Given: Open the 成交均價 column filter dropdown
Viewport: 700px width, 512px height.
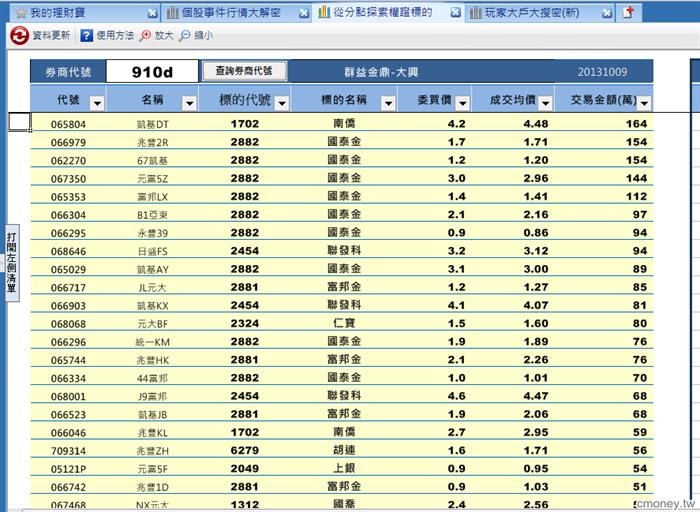Looking at the screenshot, I should 546,104.
